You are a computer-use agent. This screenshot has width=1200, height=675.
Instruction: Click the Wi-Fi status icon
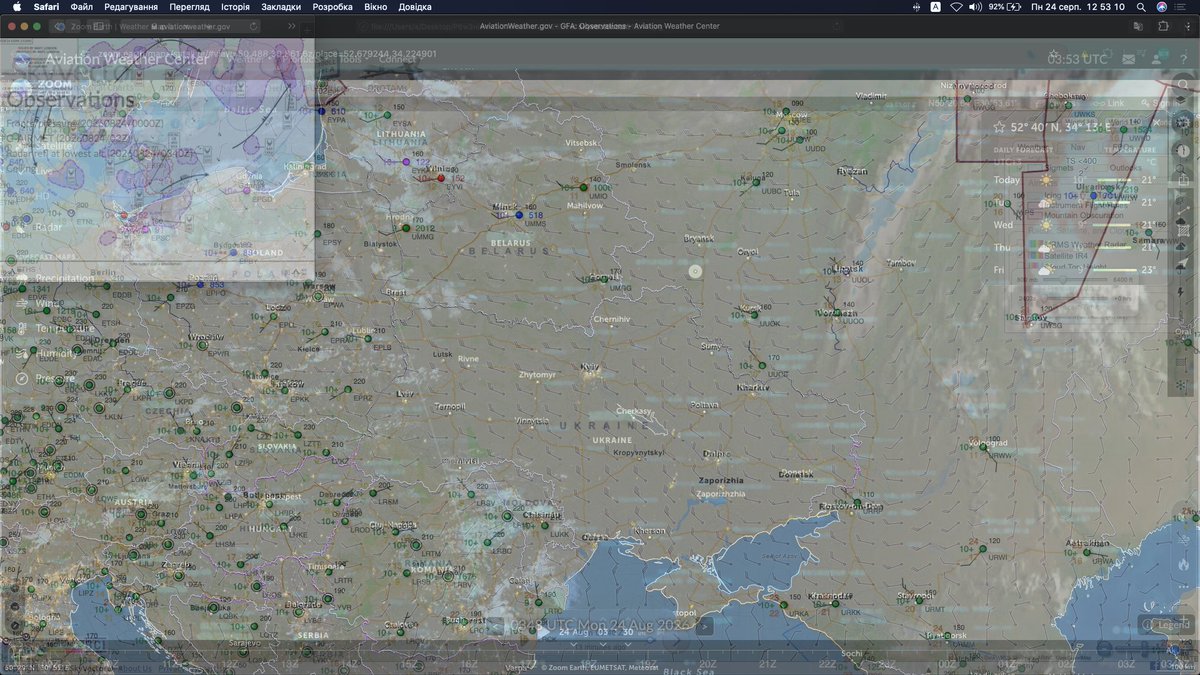point(956,6)
